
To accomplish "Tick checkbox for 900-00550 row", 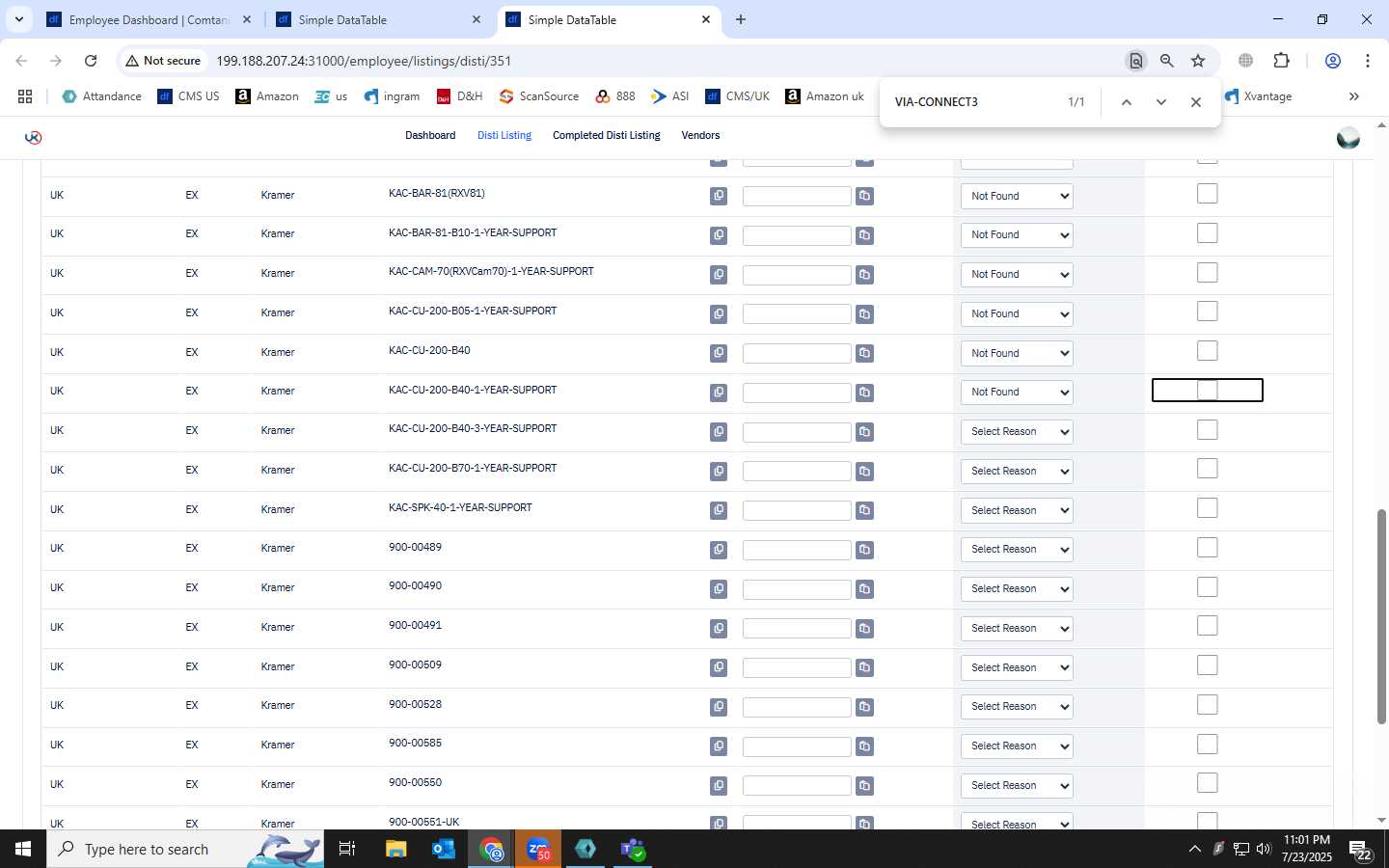I will [x=1207, y=783].
